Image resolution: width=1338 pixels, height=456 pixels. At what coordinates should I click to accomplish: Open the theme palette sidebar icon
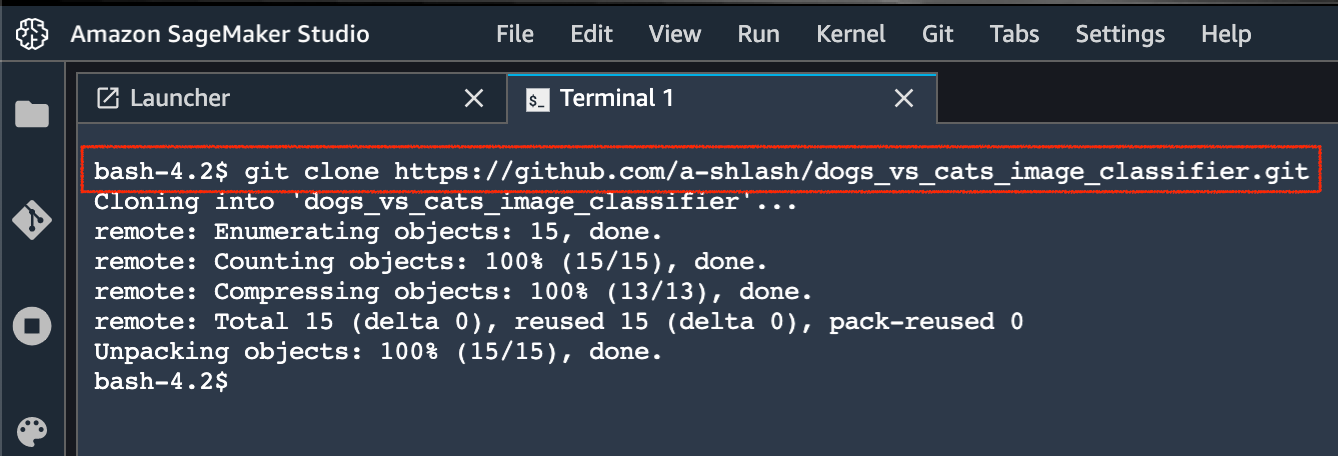click(x=32, y=432)
